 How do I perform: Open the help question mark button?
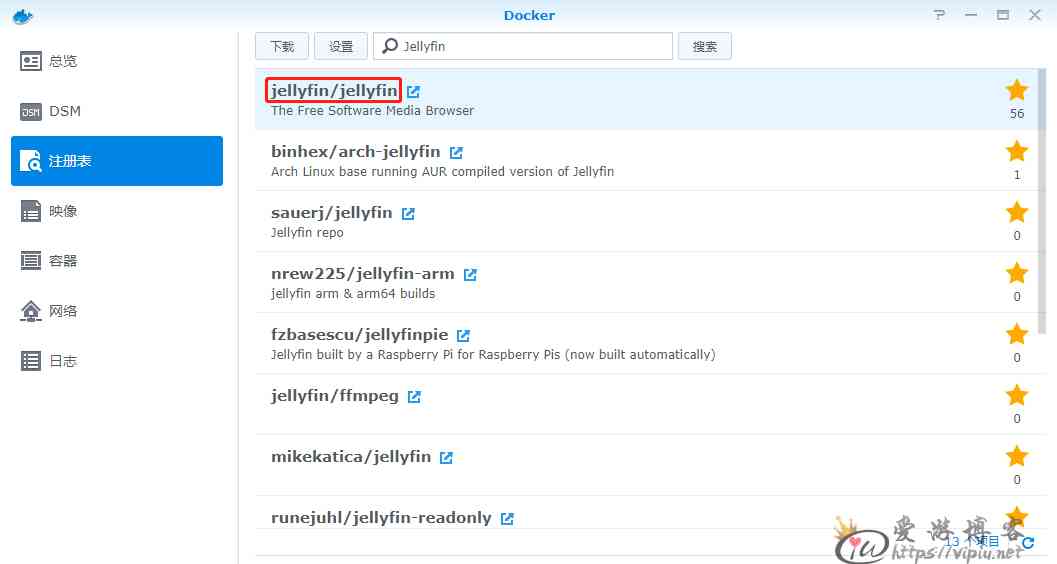coord(939,15)
